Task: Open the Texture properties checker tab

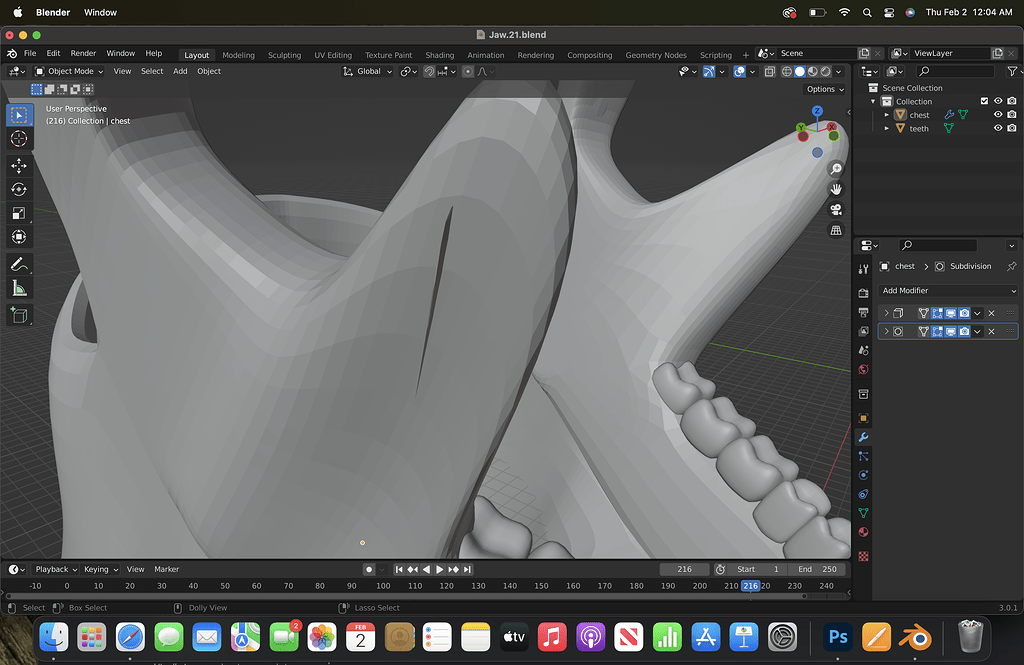Action: pos(863,556)
